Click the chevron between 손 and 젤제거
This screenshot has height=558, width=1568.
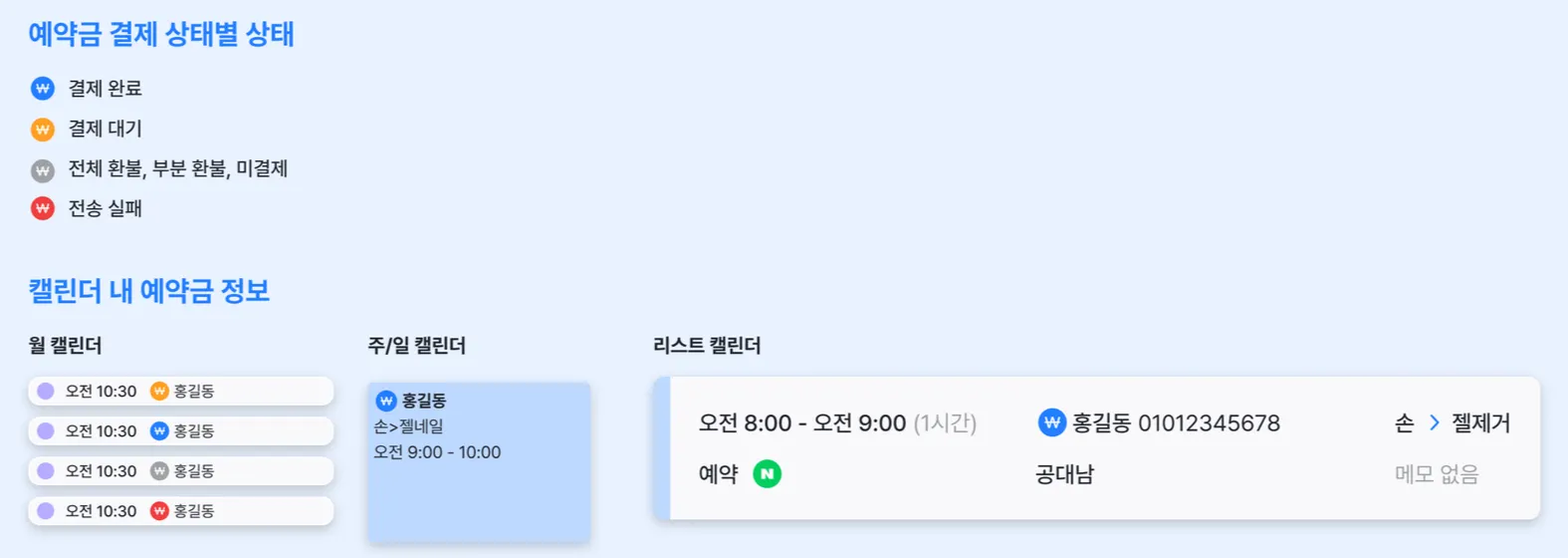pos(1434,422)
